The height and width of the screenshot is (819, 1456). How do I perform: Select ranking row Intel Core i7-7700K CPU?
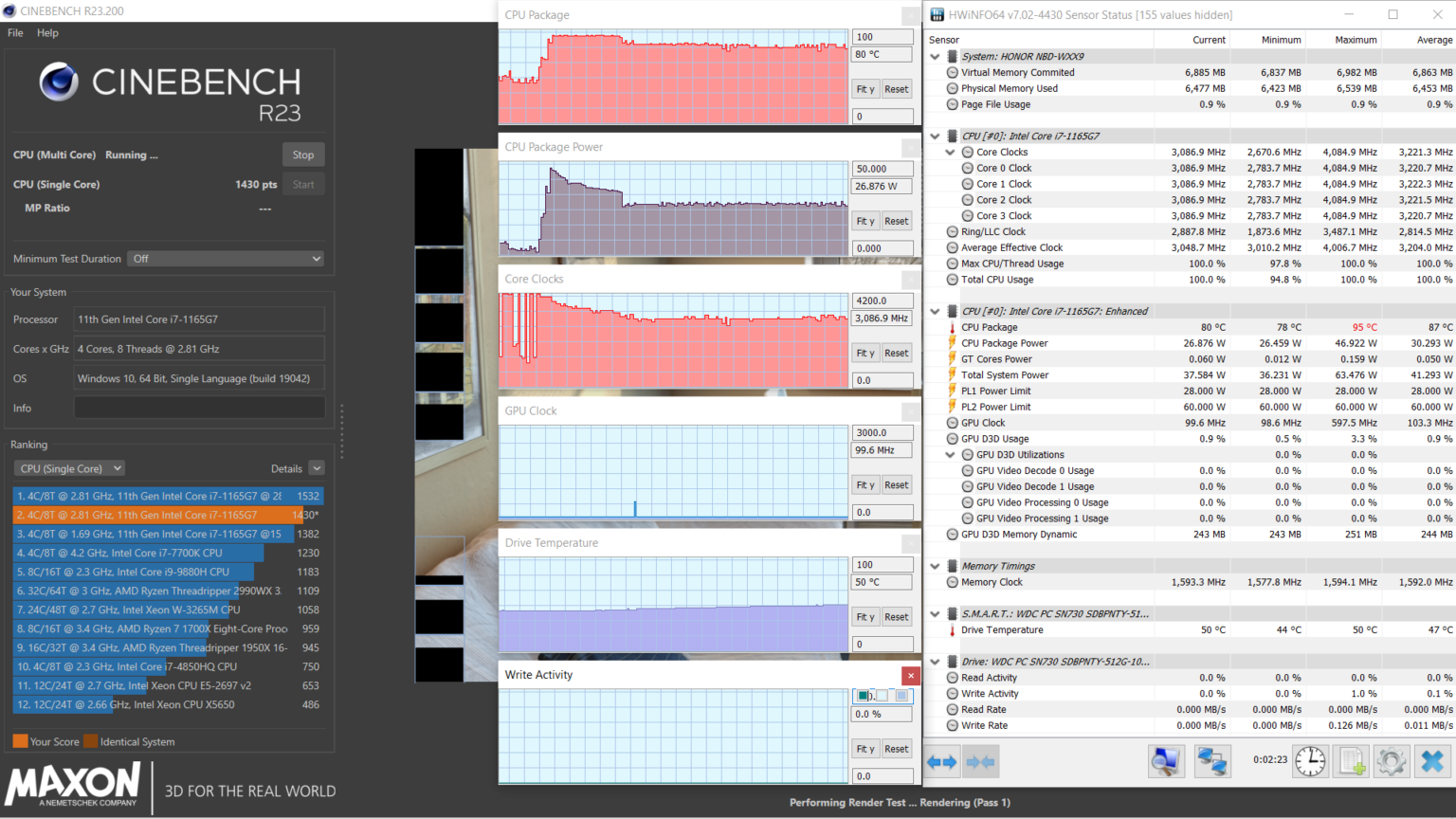[x=168, y=553]
